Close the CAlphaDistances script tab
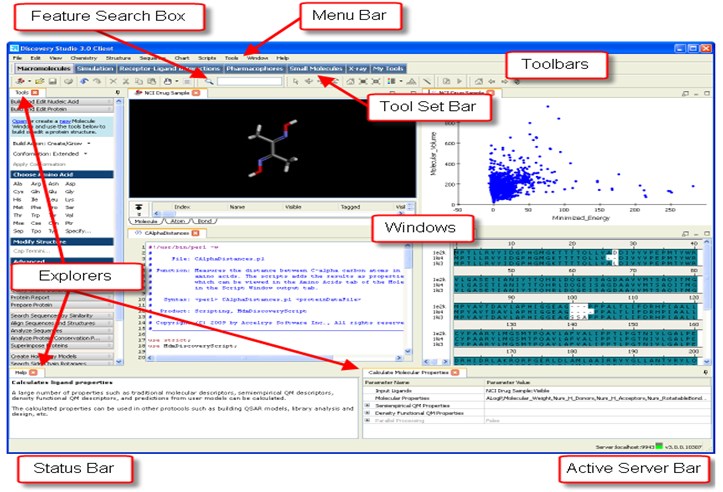 (x=196, y=233)
